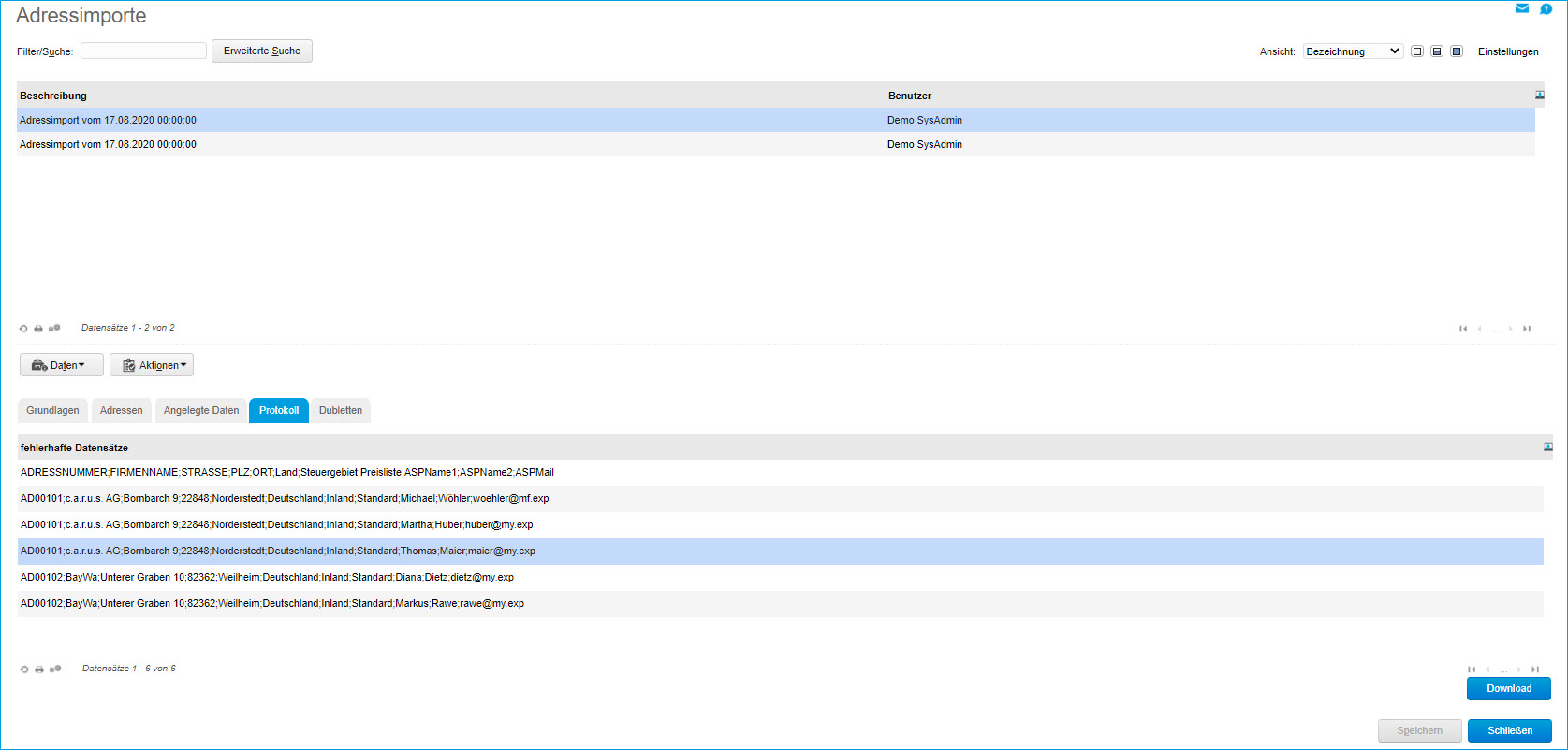Expand the Daten dropdown menu
This screenshot has width=1568, height=750.
point(62,365)
